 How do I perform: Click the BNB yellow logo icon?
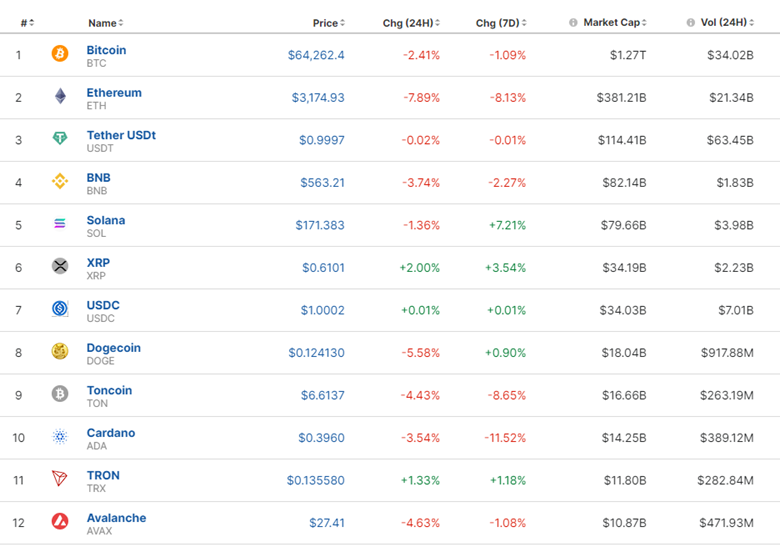(60, 181)
